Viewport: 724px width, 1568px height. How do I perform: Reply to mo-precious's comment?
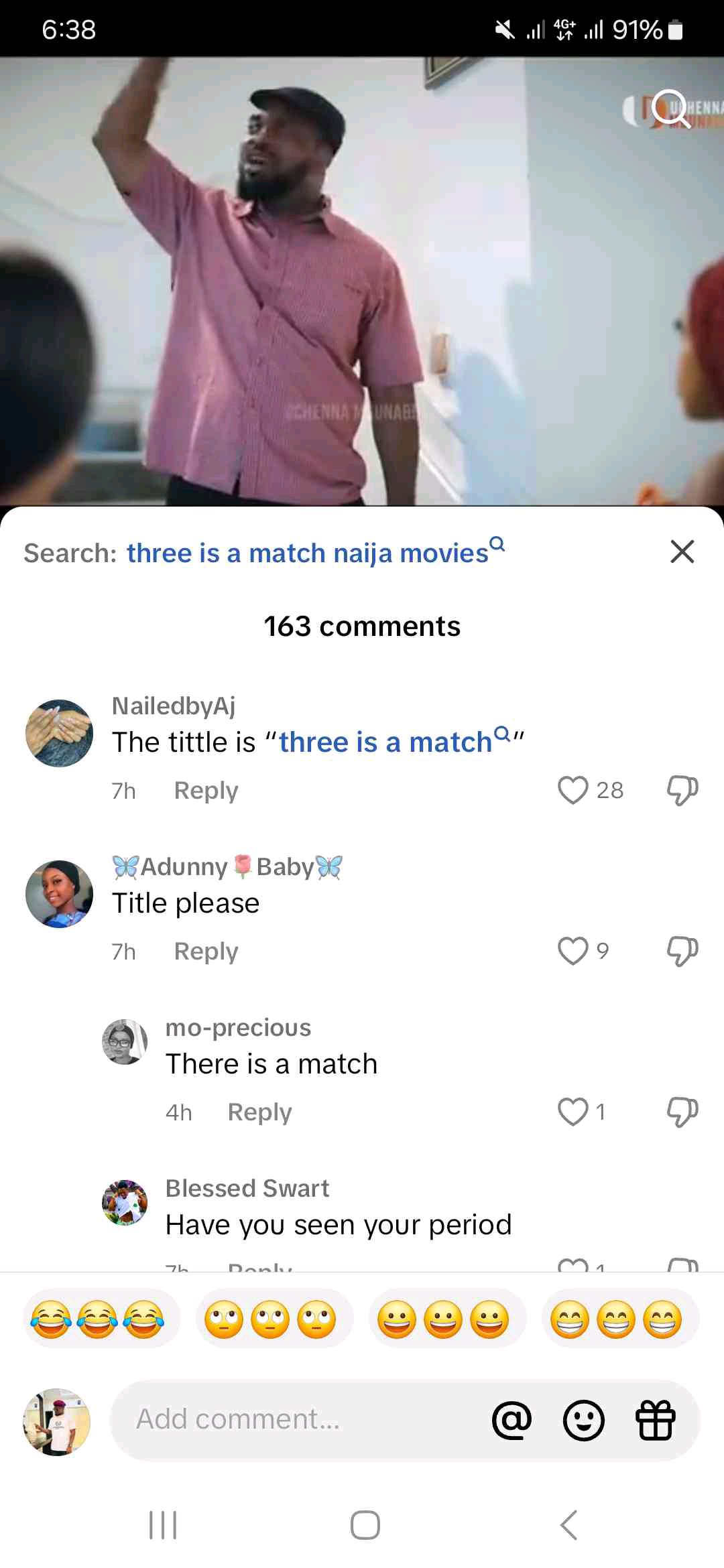(x=259, y=1112)
